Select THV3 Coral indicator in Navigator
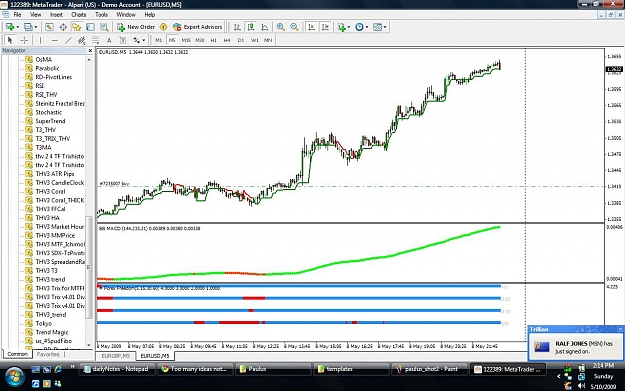This screenshot has height=391, width=625. tap(50, 191)
